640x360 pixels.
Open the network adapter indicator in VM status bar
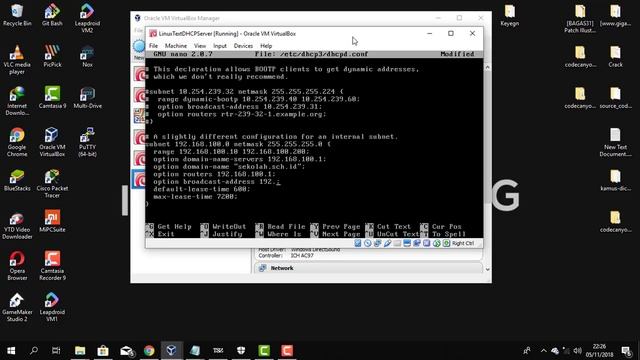378,243
